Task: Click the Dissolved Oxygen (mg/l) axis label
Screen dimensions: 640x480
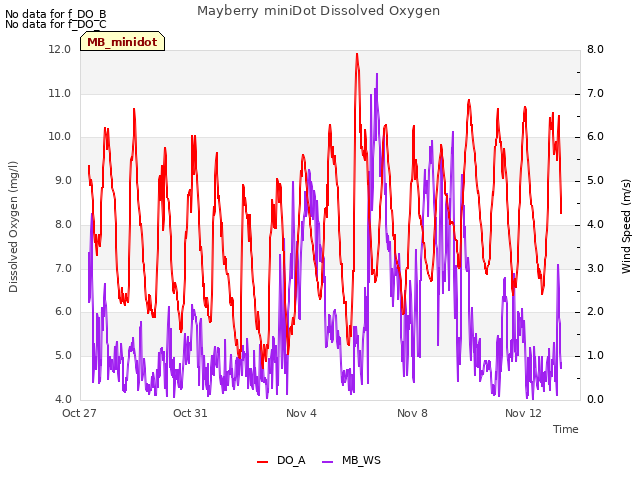Action: 13,227
